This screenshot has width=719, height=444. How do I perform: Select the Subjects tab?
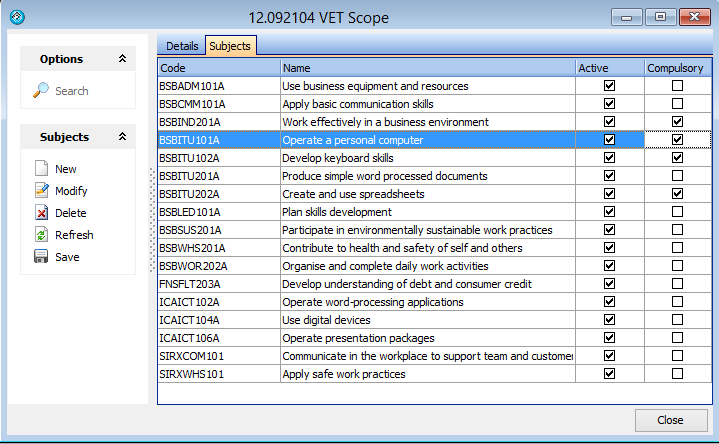(x=230, y=46)
